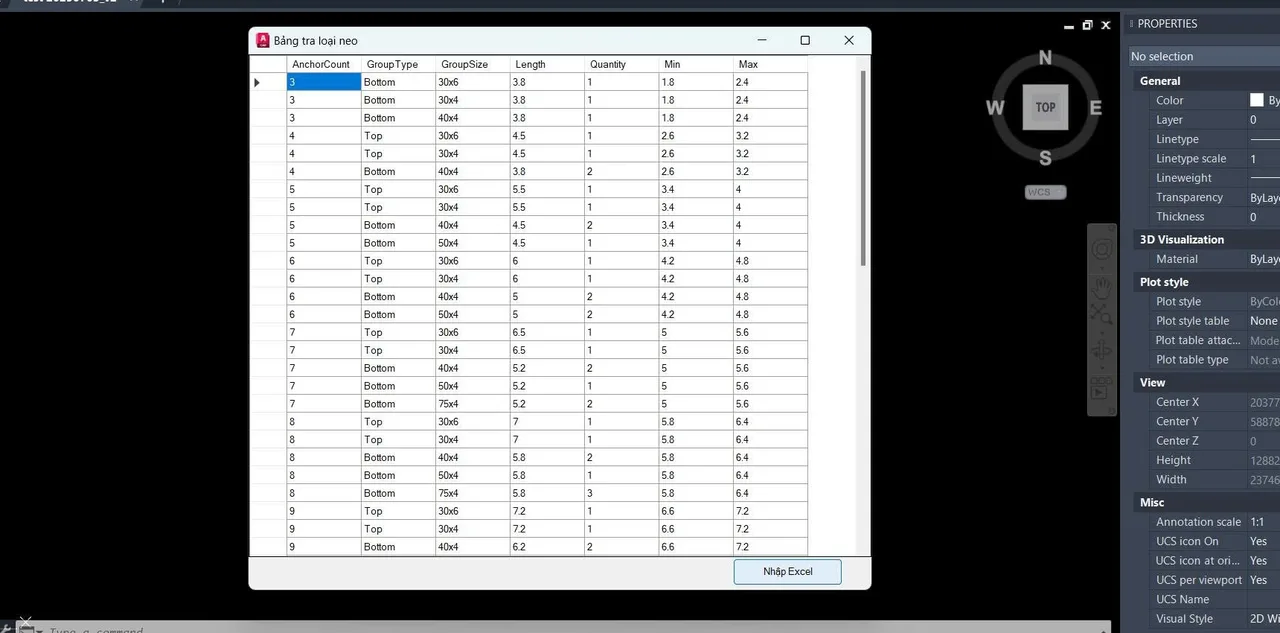
Task: Click the Layer property value 0
Action: [1253, 120]
